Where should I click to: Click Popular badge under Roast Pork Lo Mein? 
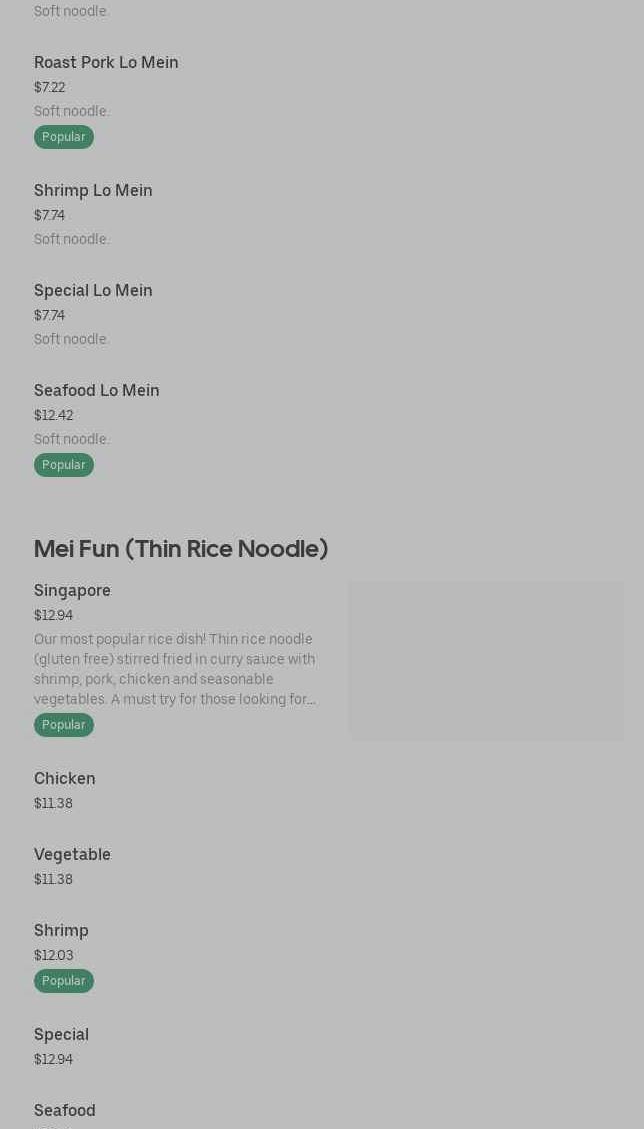click(x=64, y=137)
